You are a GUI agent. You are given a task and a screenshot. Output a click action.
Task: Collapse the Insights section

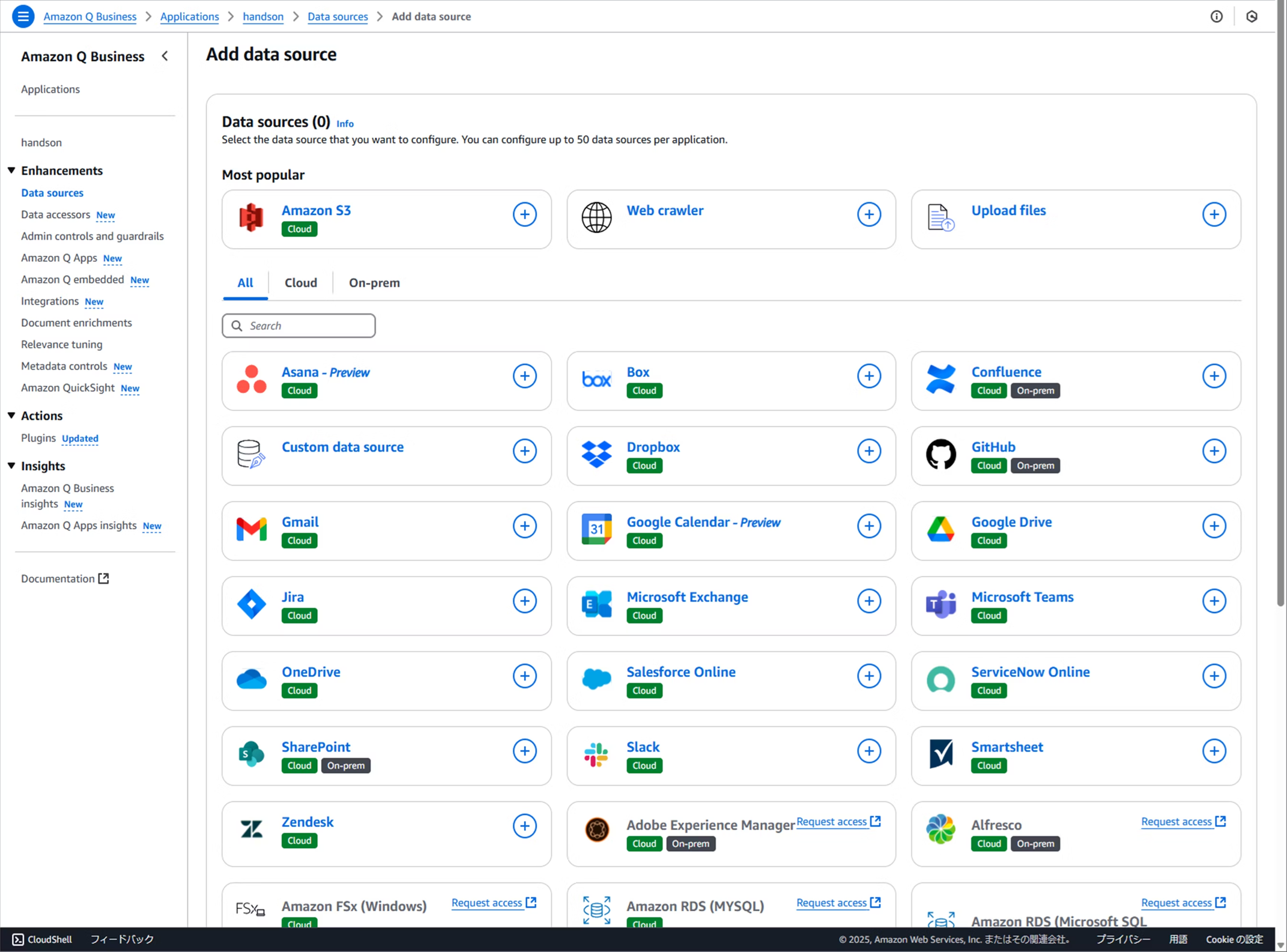(11, 466)
